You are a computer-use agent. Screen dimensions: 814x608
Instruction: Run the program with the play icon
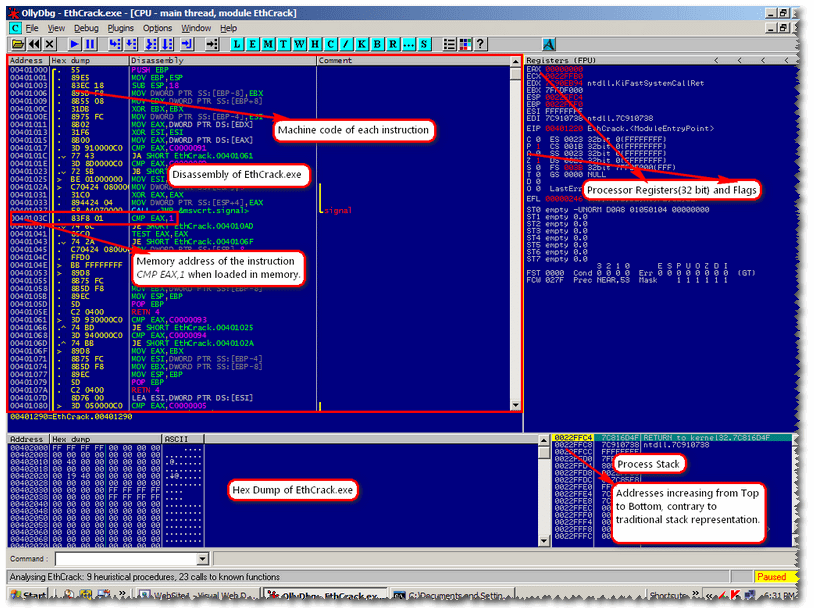(x=75, y=45)
